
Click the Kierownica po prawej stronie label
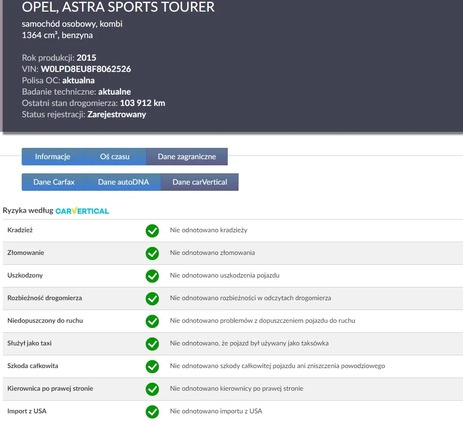pos(50,389)
